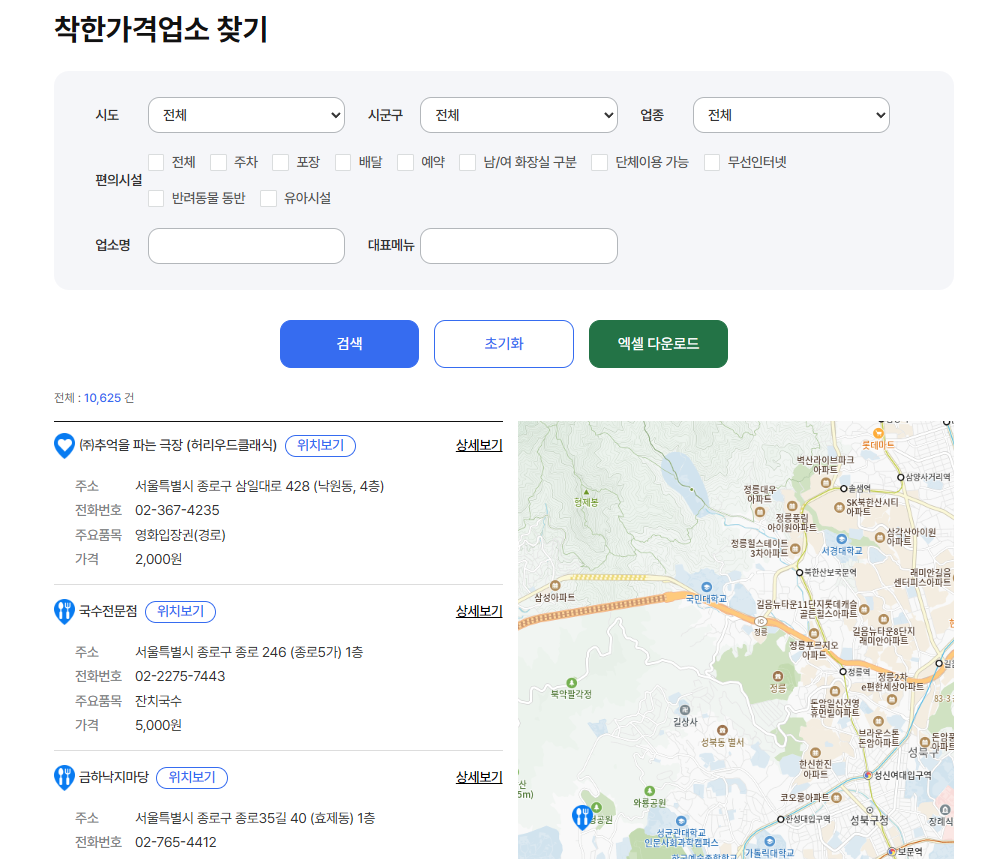Click 위치보기 for (주)추억을 파는 극장
999x859 pixels.
click(x=320, y=445)
